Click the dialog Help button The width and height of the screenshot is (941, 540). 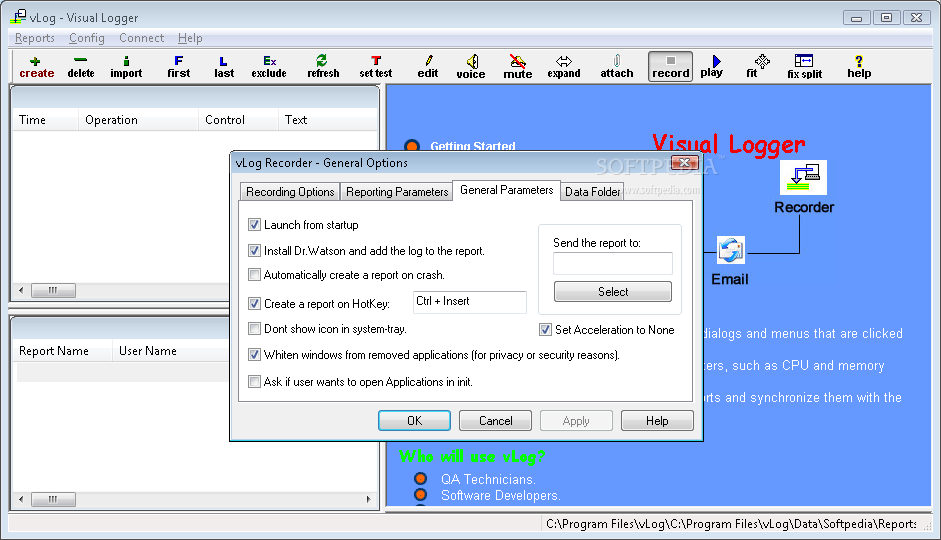[x=657, y=421]
